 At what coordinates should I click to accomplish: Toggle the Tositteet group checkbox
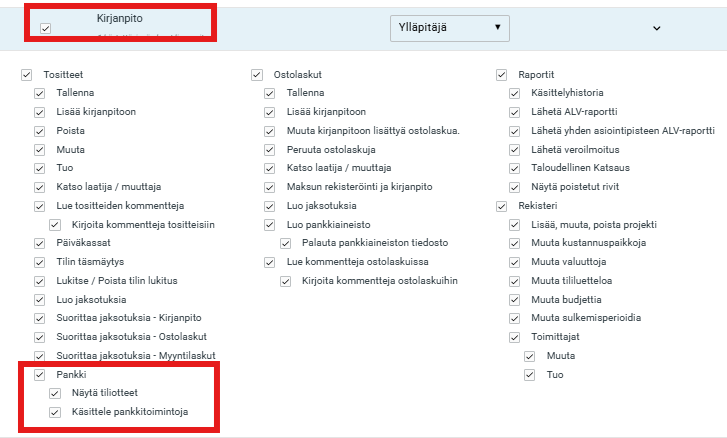[x=25, y=74]
